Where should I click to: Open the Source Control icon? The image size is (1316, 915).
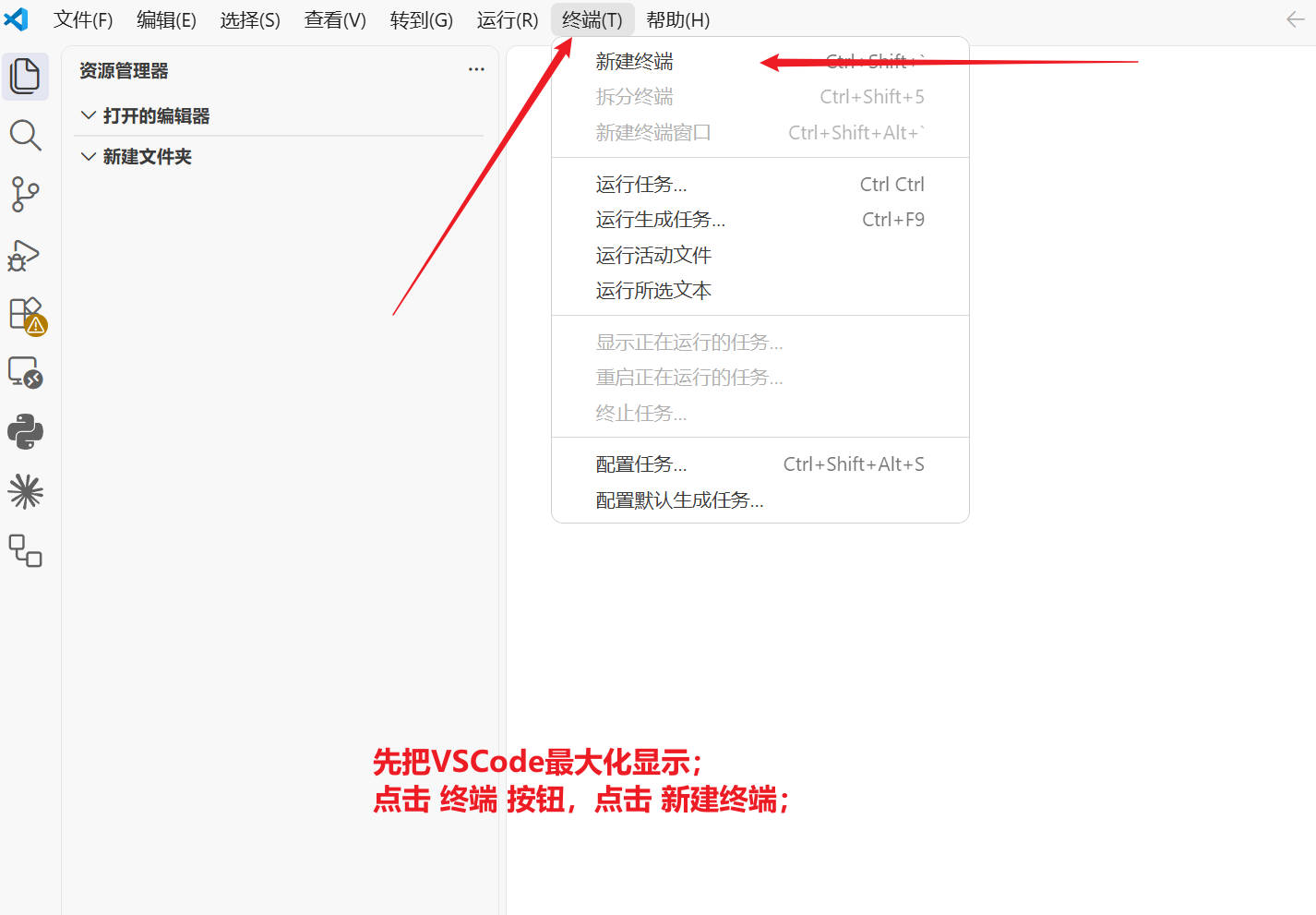(x=25, y=195)
